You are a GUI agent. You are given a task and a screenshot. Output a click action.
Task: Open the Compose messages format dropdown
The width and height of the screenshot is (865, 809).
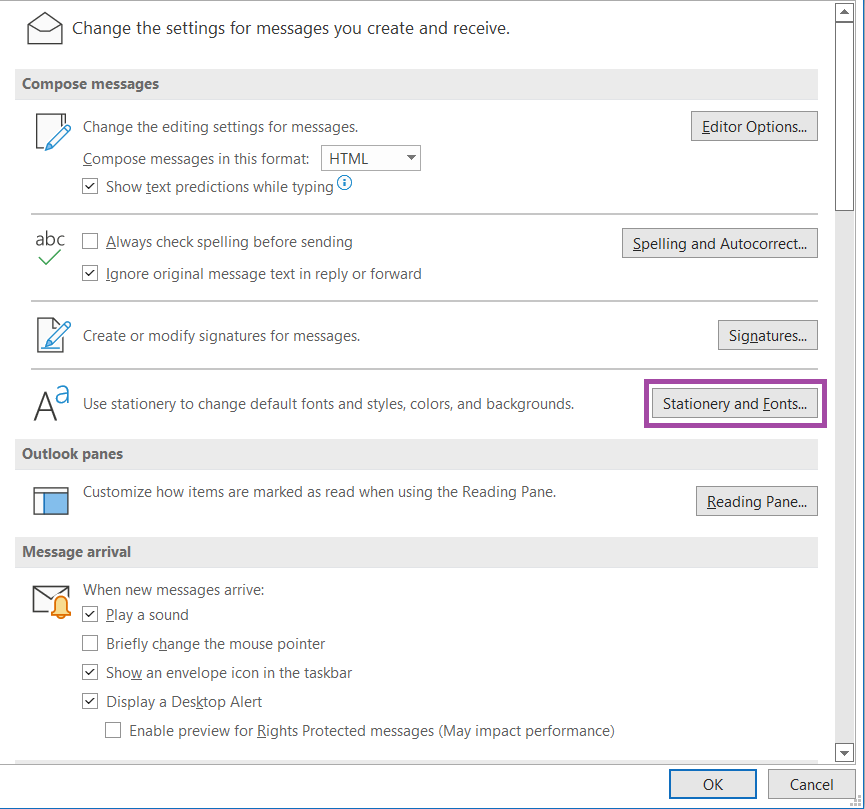[x=410, y=157]
